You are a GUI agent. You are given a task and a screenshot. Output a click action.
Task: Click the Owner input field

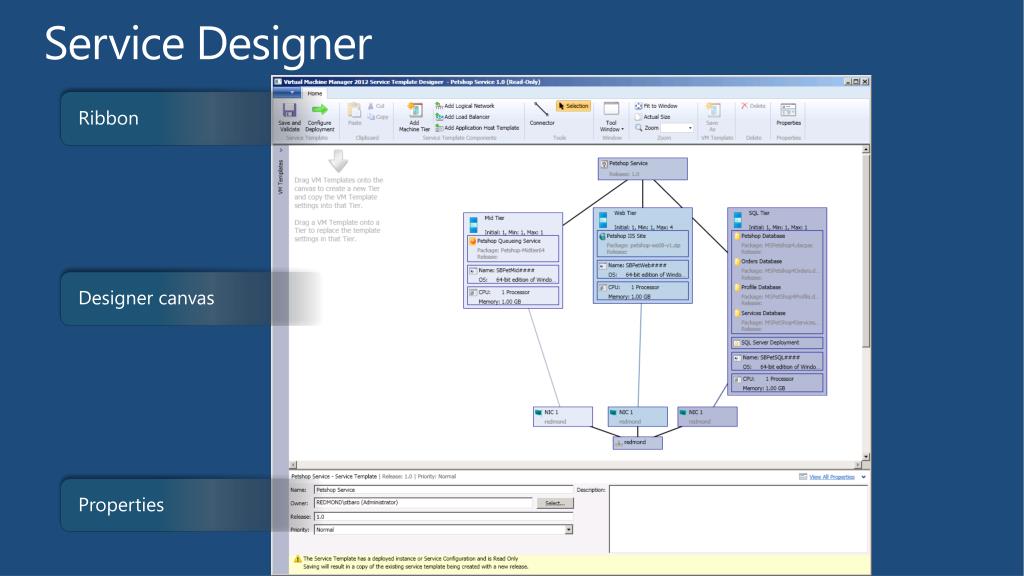coord(423,503)
